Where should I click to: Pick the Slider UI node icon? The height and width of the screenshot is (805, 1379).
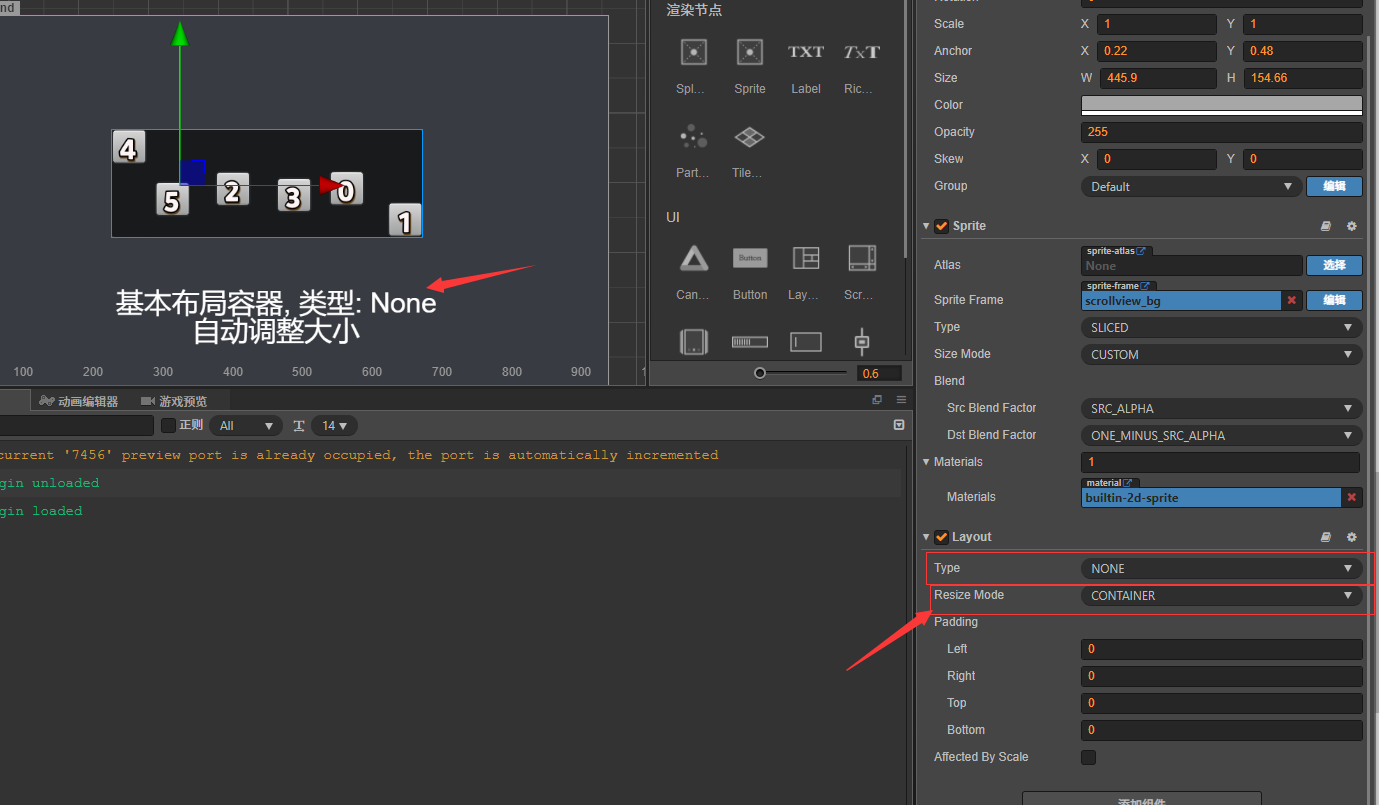[862, 342]
